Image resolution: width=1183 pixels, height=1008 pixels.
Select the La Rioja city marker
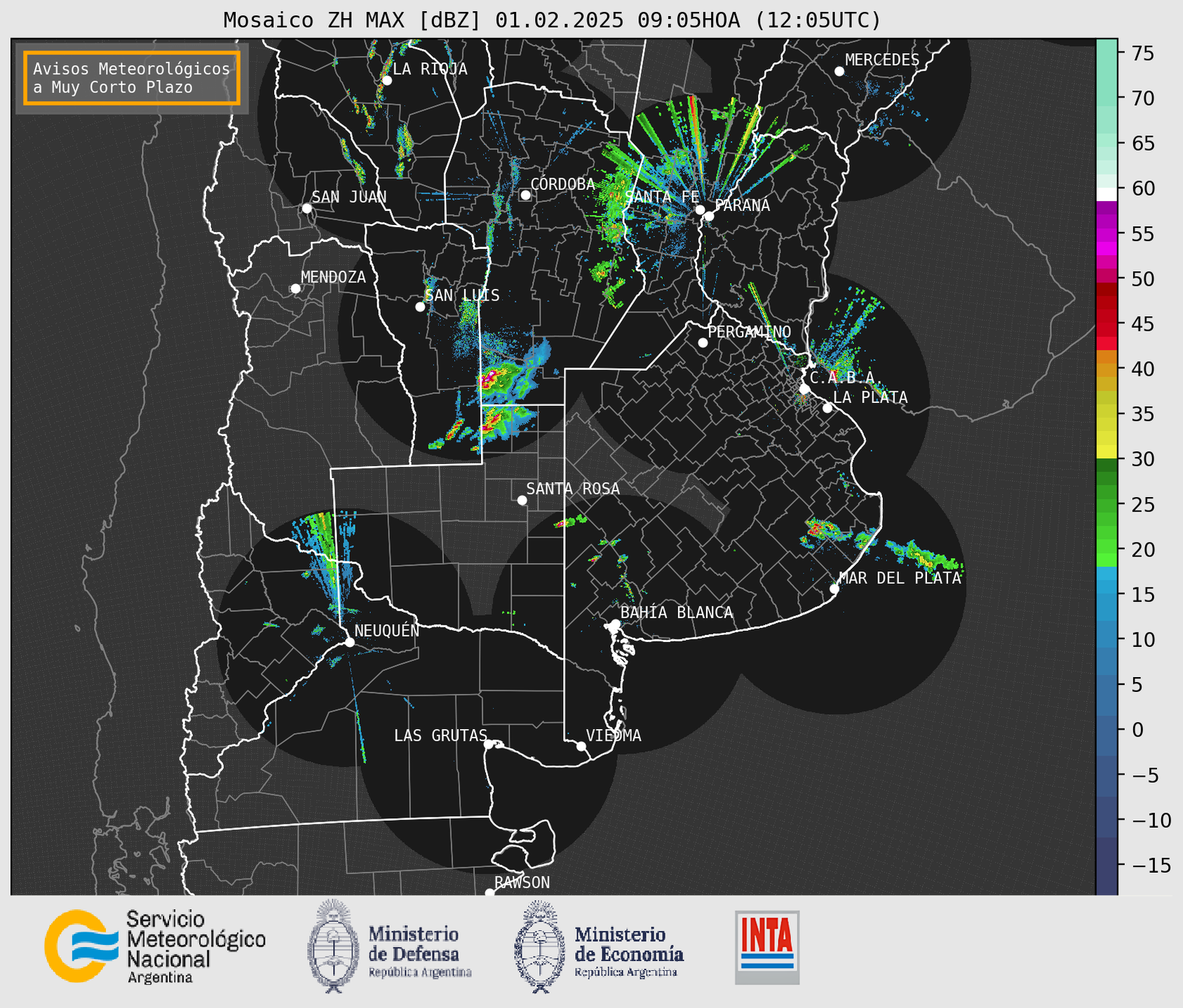pos(386,80)
